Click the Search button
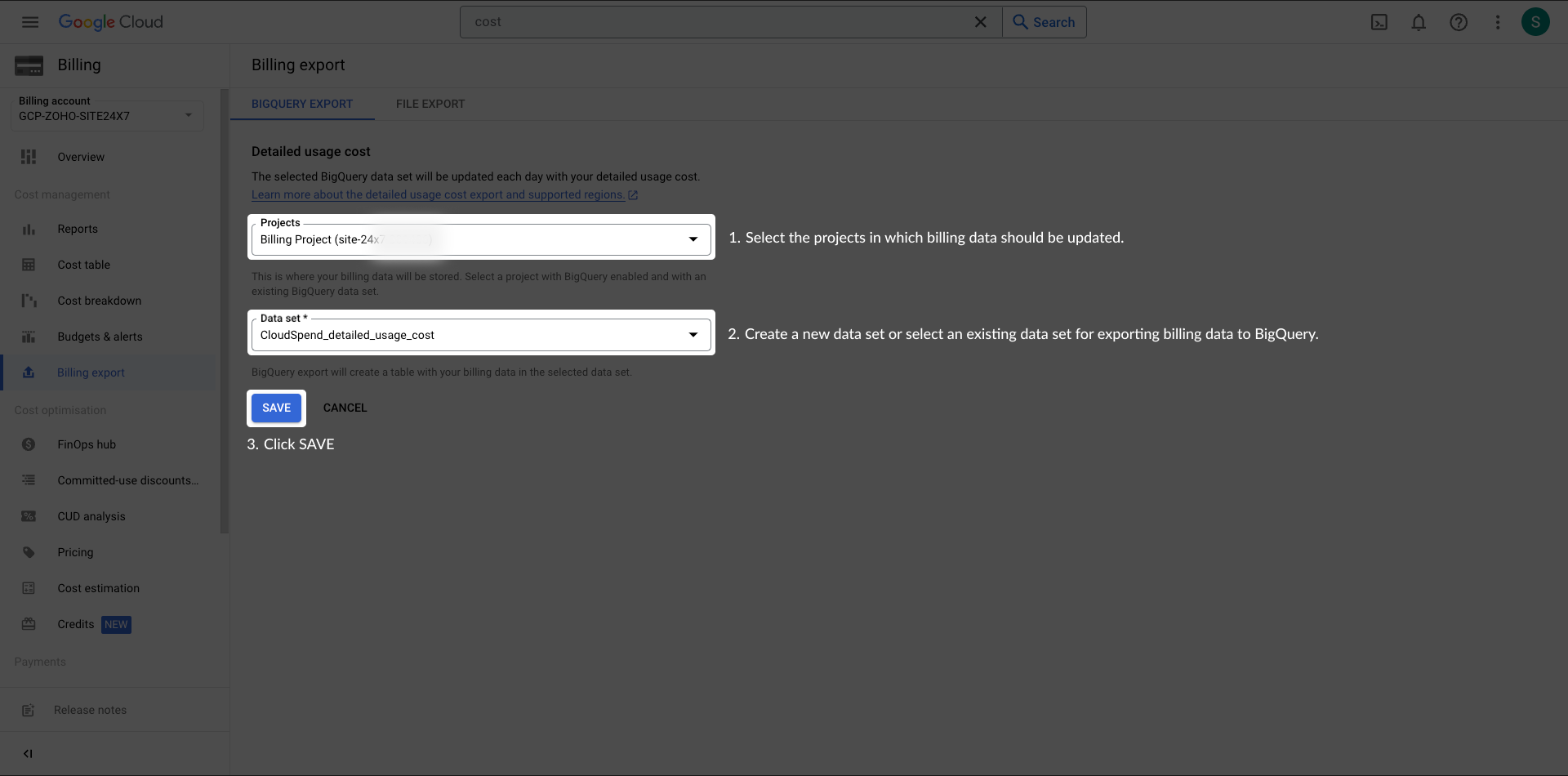 tap(1045, 22)
